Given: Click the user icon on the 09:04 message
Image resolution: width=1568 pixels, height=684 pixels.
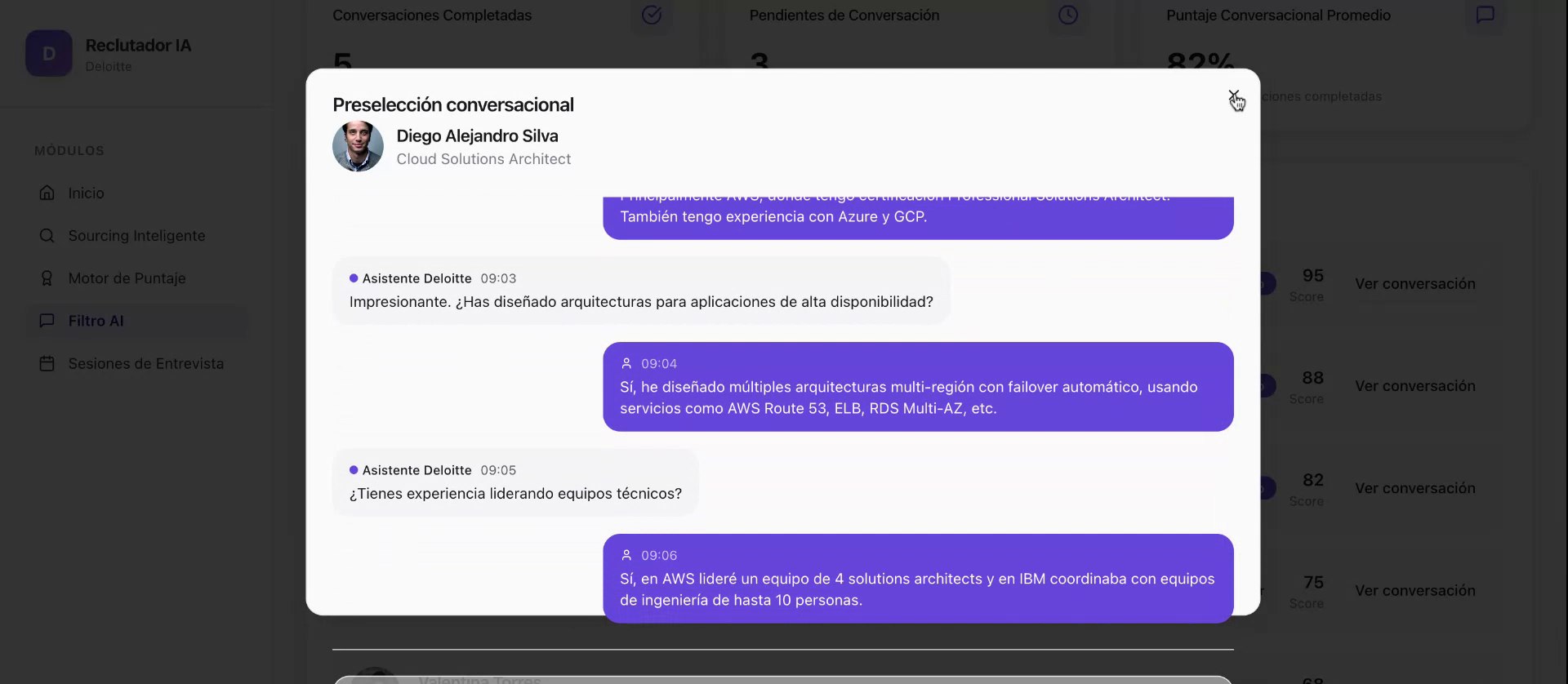Looking at the screenshot, I should 626,363.
